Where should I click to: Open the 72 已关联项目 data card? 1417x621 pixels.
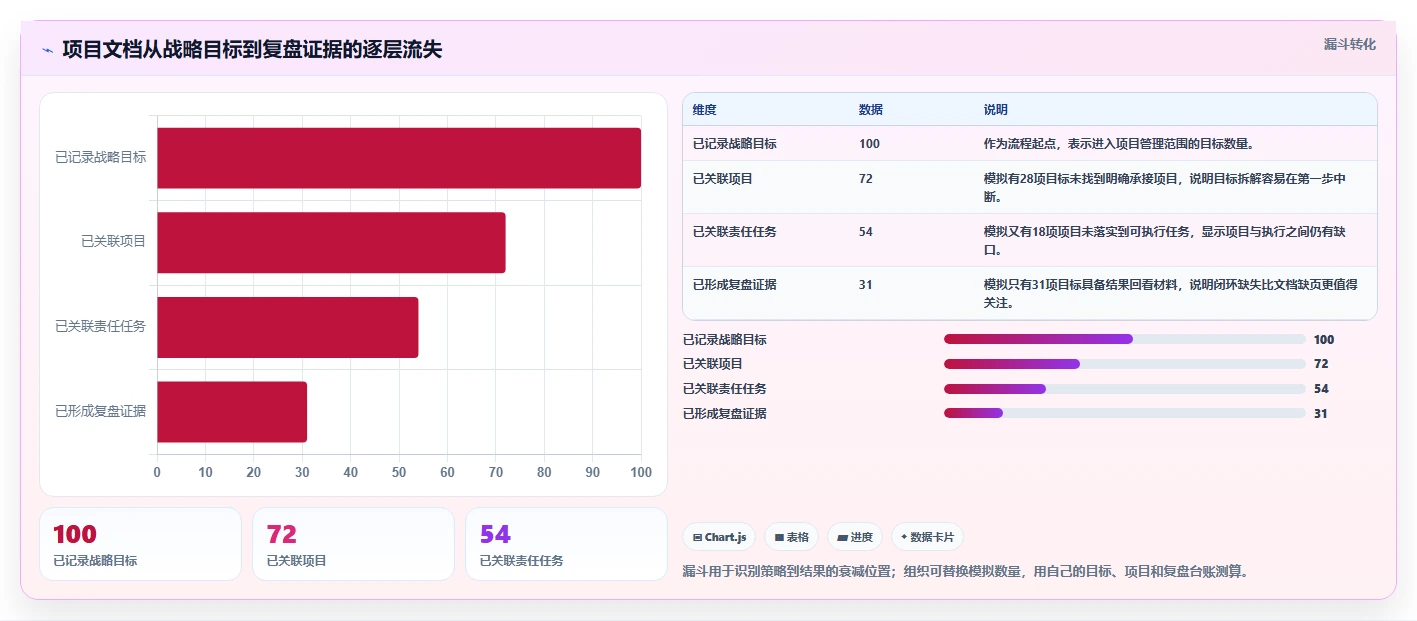(353, 544)
